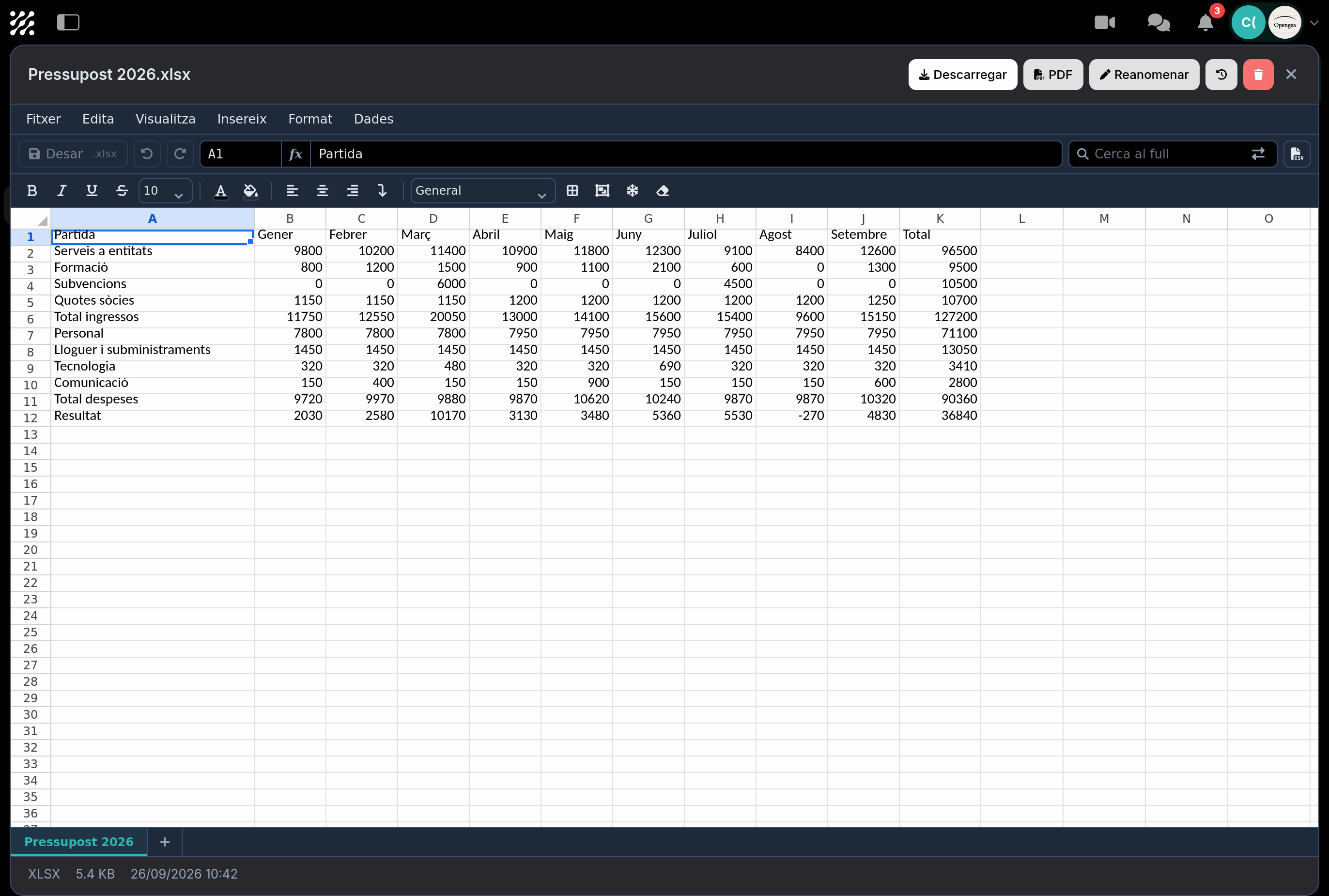Expand the user account chevron
Screen dimensions: 1329x896
click(x=1314, y=23)
